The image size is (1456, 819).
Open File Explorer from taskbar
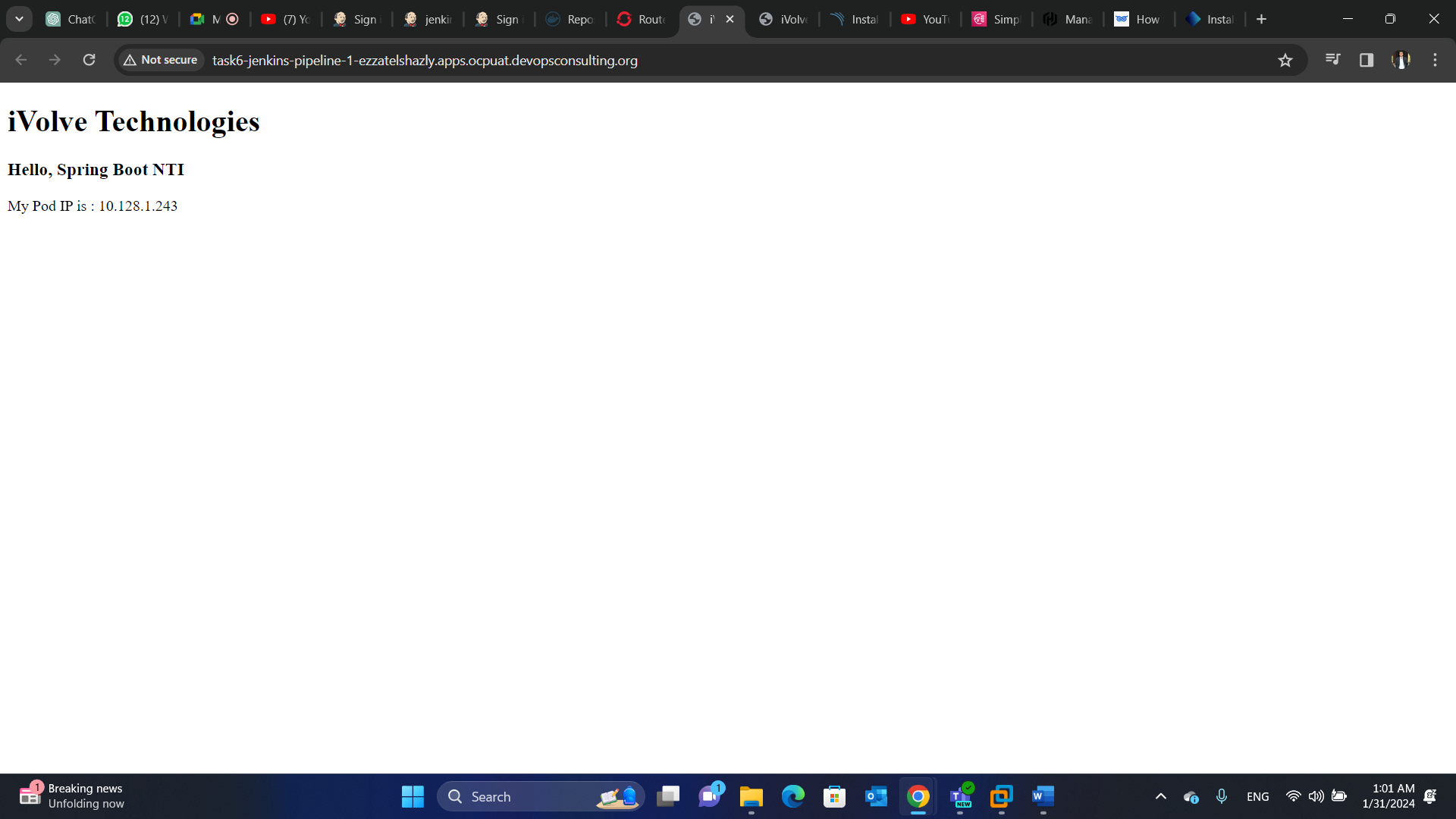point(751,796)
